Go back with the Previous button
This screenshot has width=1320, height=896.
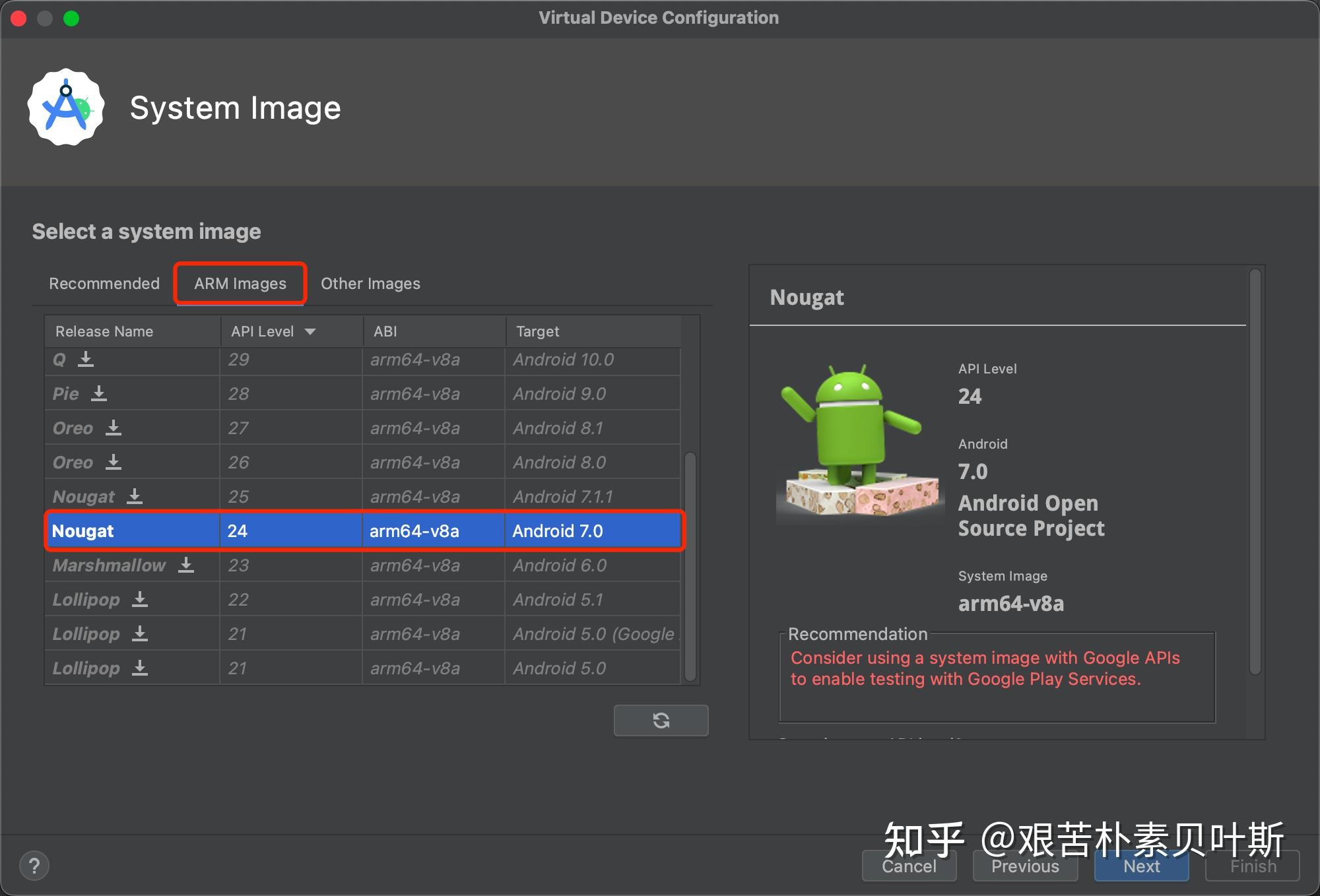pyautogui.click(x=1025, y=866)
